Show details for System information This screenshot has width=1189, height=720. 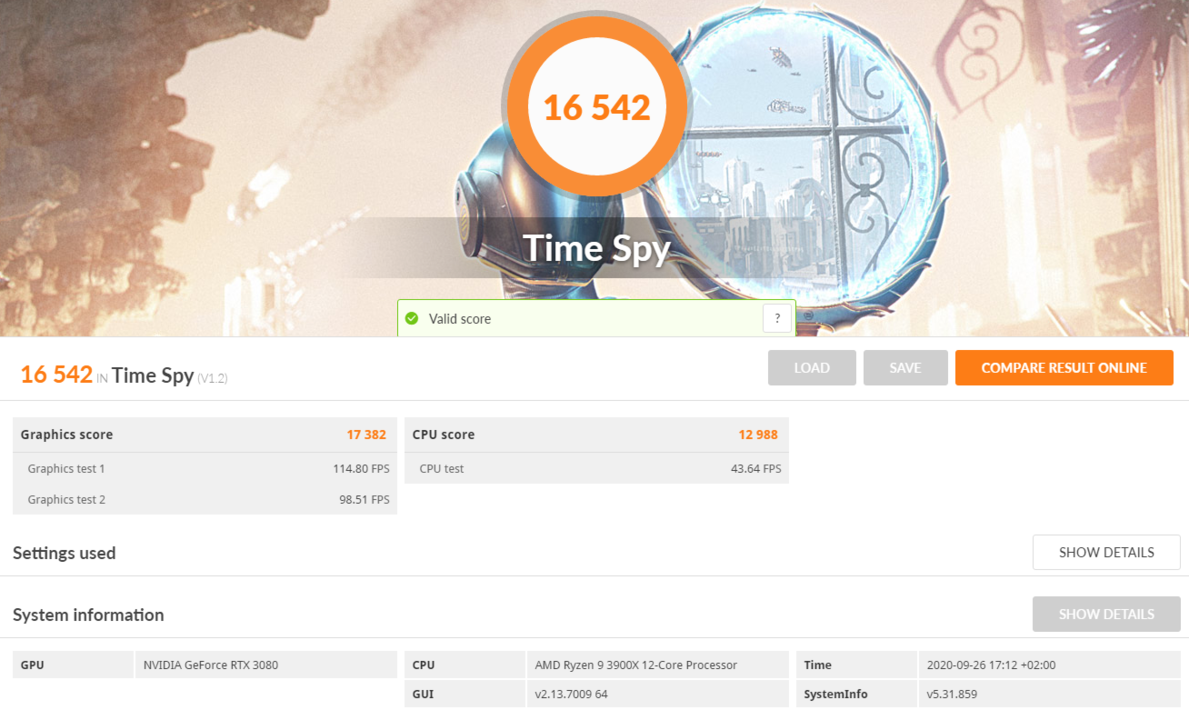1106,614
